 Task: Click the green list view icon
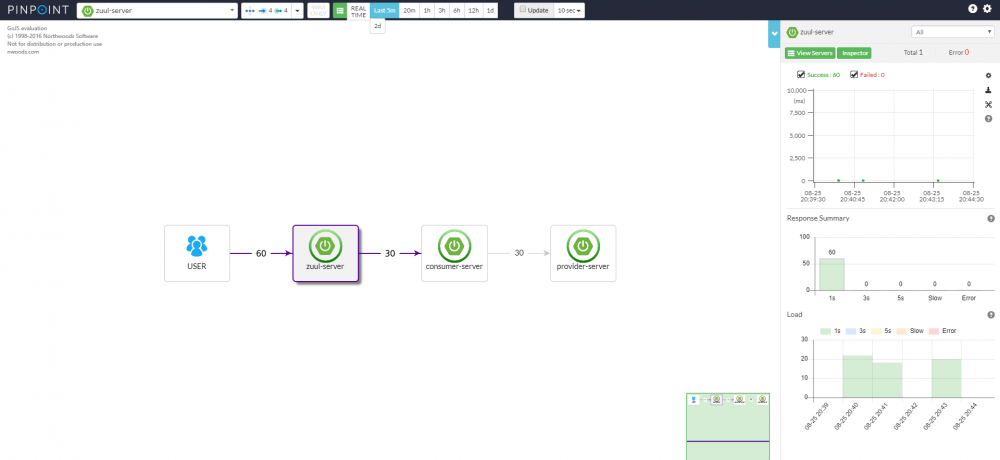(x=340, y=10)
